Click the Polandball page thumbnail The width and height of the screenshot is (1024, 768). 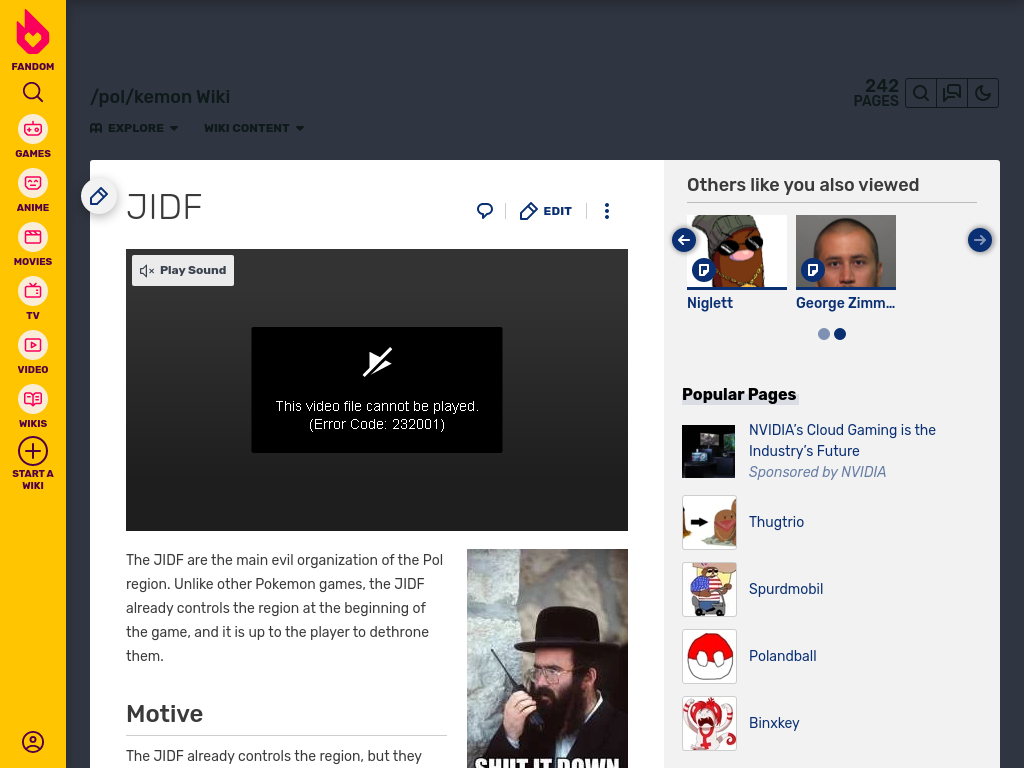point(709,656)
